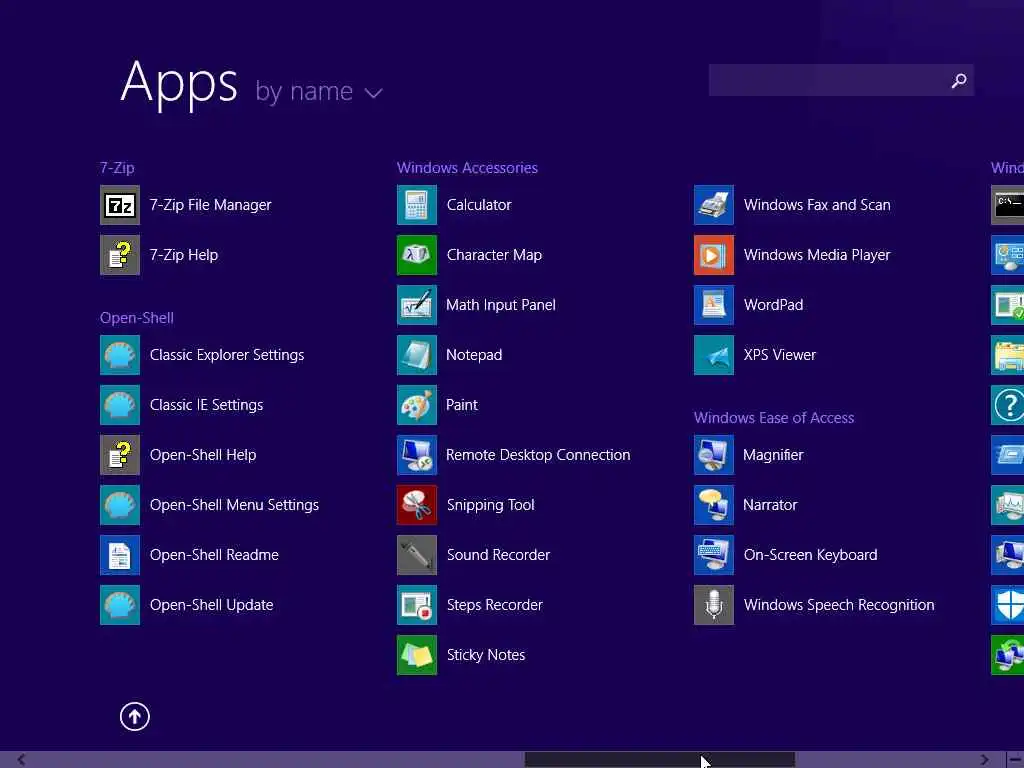Click the 'Open-Shell Menu Settings' label
This screenshot has height=768, width=1024.
[234, 505]
